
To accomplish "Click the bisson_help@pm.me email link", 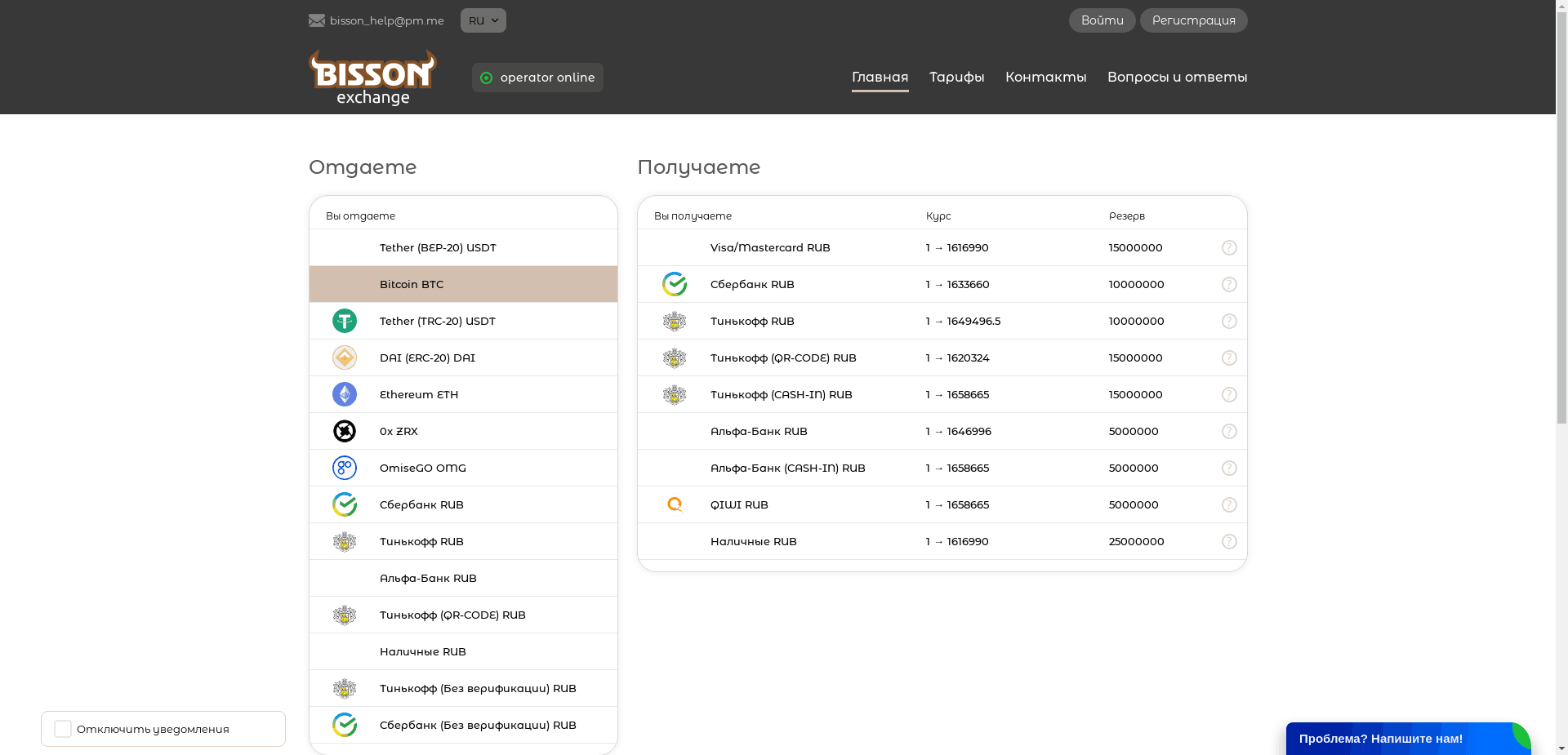I will click(x=386, y=20).
